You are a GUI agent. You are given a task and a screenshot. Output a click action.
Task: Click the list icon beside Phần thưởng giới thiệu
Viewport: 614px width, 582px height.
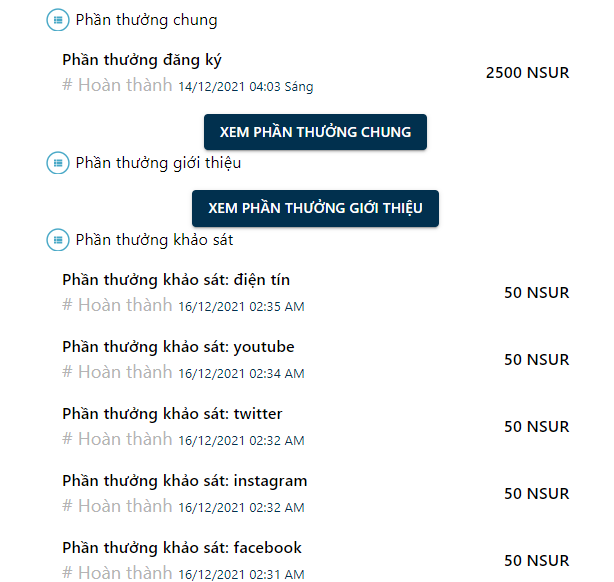[x=58, y=163]
